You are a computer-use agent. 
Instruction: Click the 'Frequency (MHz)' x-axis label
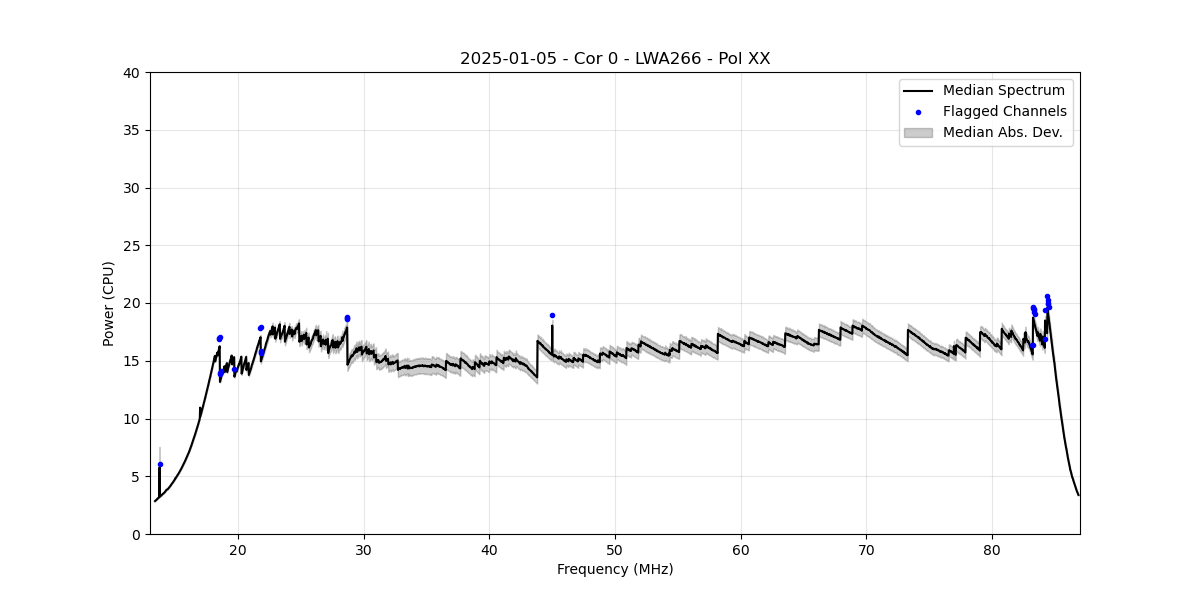[615, 569]
